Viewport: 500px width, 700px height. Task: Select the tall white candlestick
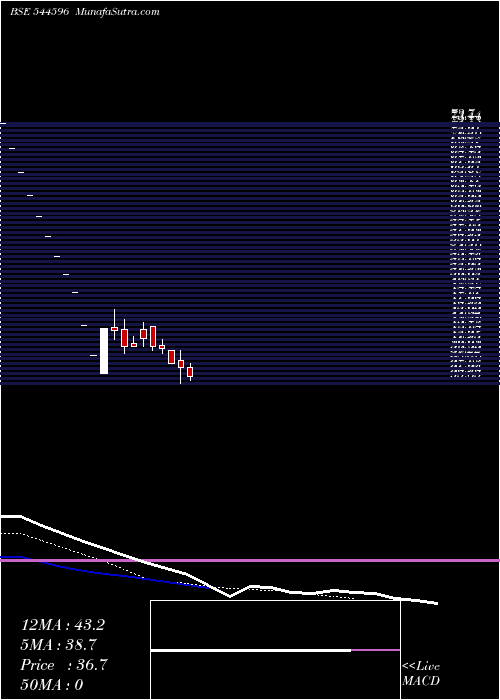104,351
